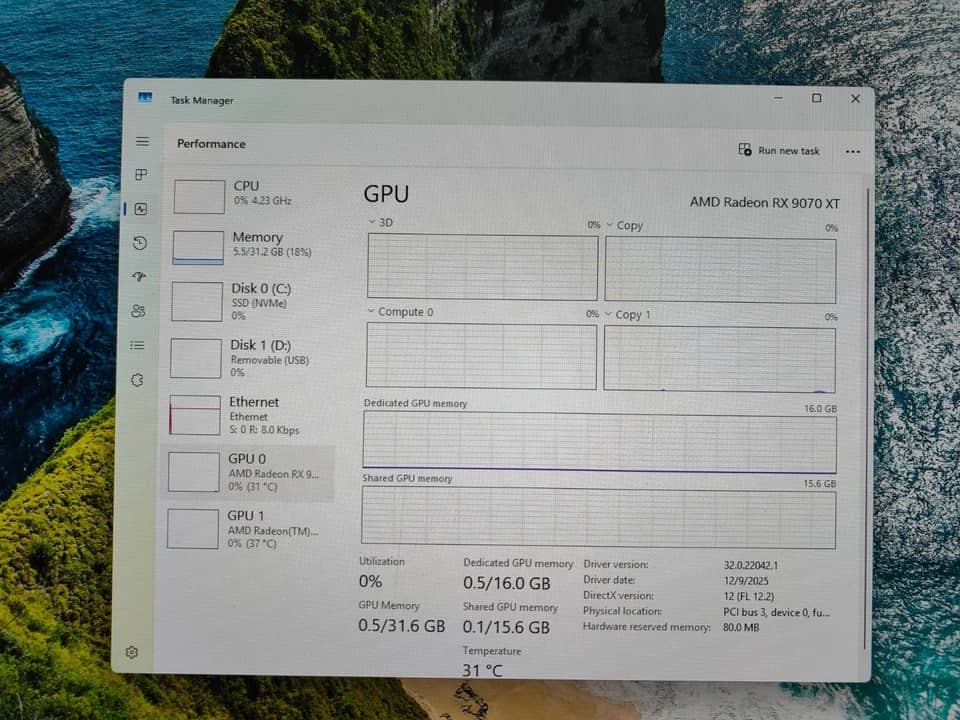Image resolution: width=960 pixels, height=720 pixels.
Task: Open the three-dot more options menu
Action: 852,151
